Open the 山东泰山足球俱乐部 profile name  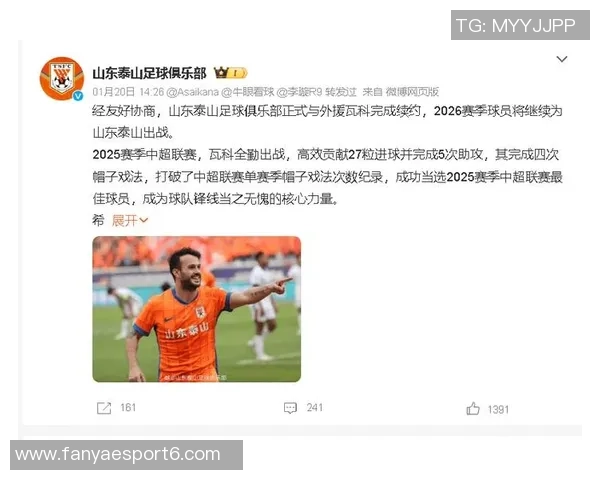coord(150,73)
